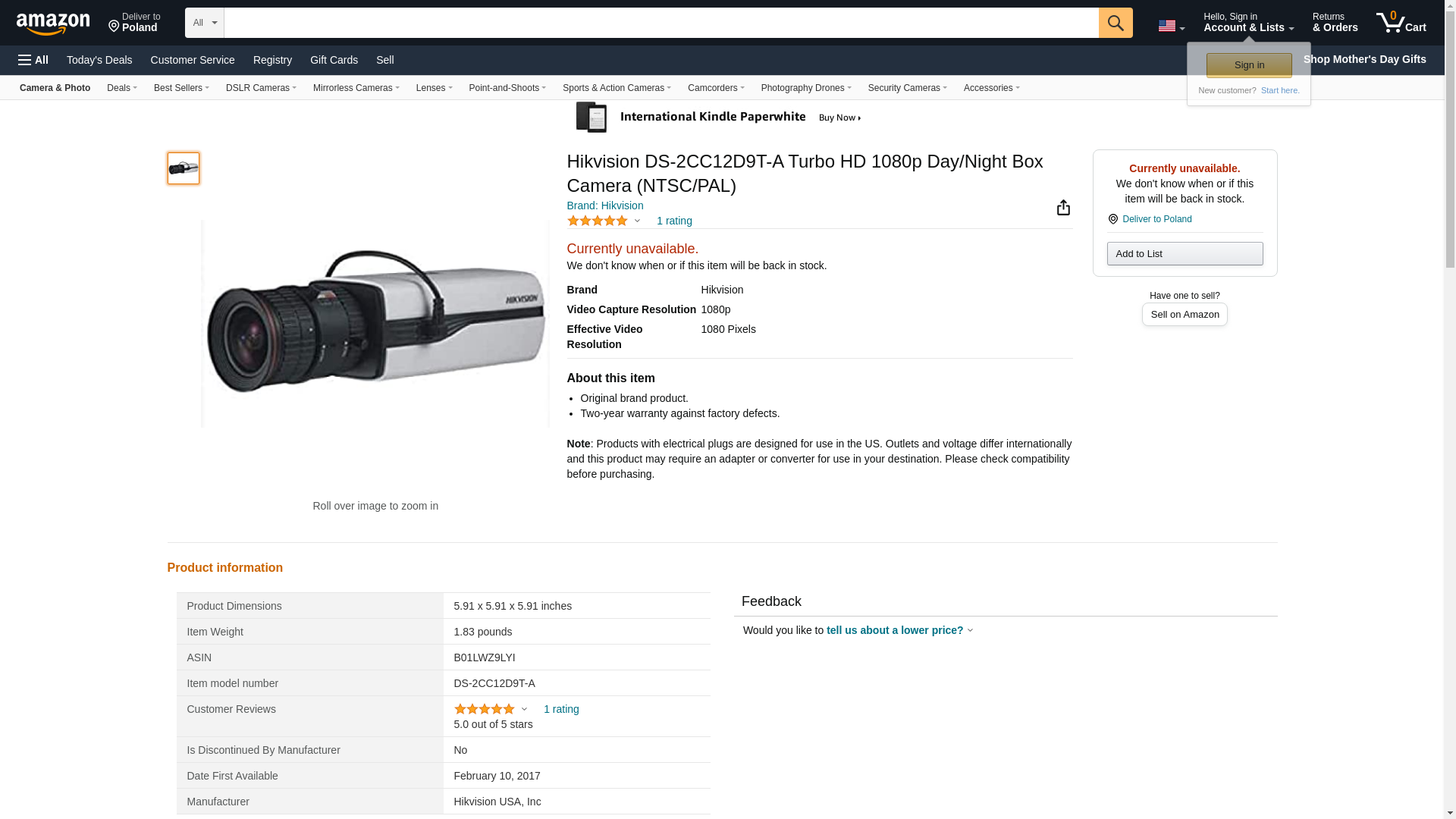Image resolution: width=1456 pixels, height=819 pixels.
Task: Expand the Lenses category menu
Action: (434, 88)
